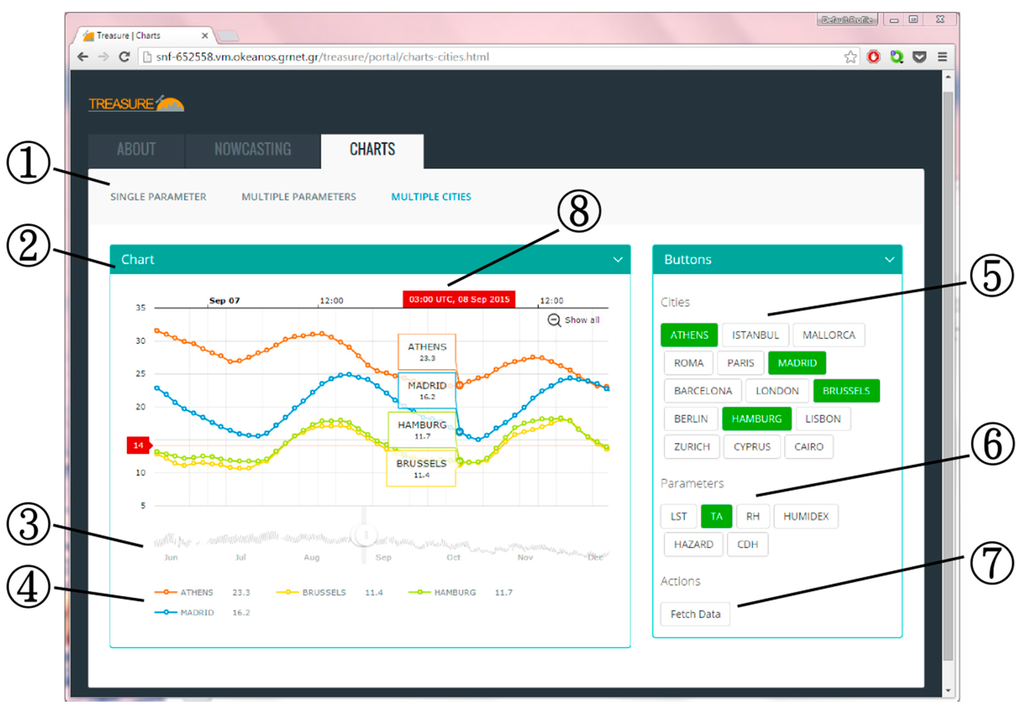Viewport: 1024px width, 710px height.
Task: Open the Chrome hamburger menu
Action: click(x=942, y=57)
